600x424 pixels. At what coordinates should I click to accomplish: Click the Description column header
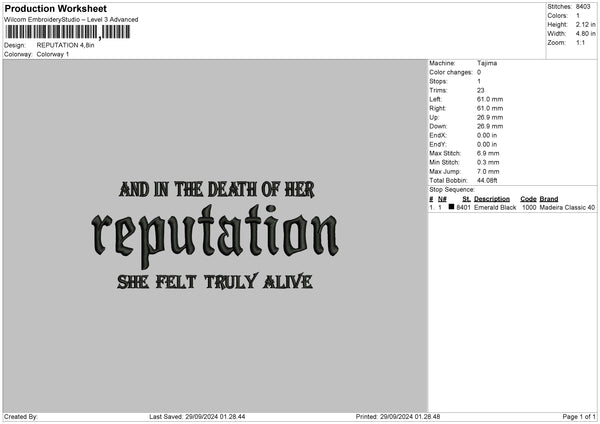click(492, 199)
